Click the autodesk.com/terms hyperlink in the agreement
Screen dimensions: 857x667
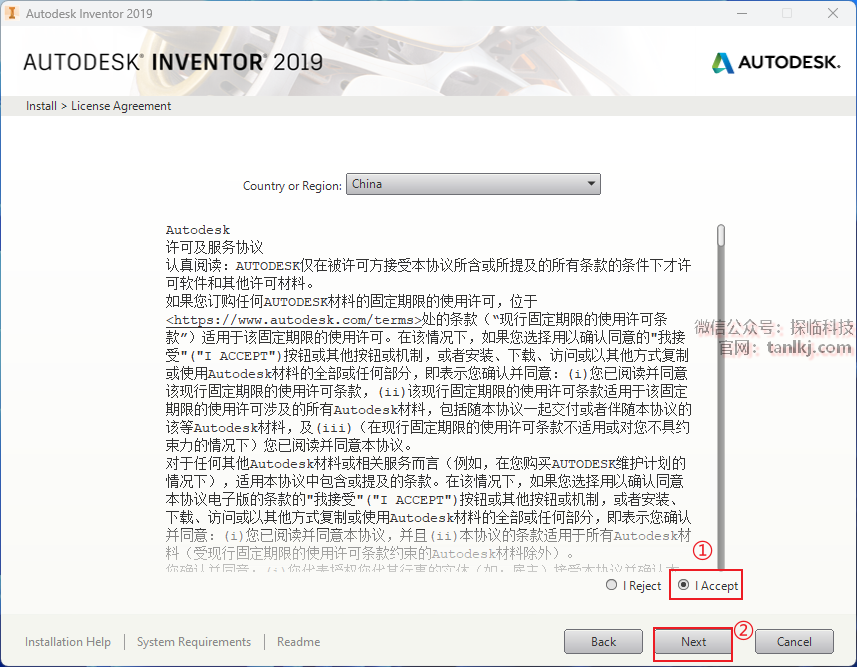coord(294,320)
